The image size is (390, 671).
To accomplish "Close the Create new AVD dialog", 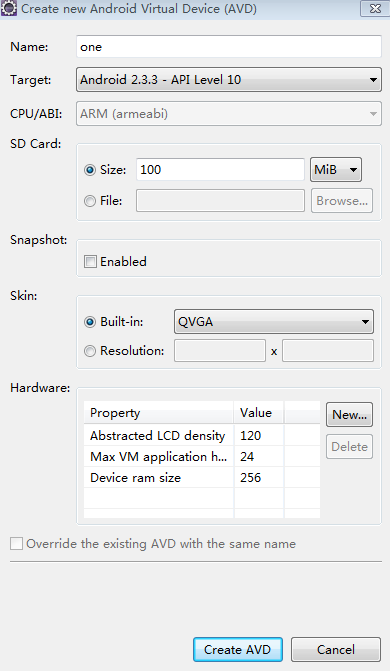I will point(375,9).
